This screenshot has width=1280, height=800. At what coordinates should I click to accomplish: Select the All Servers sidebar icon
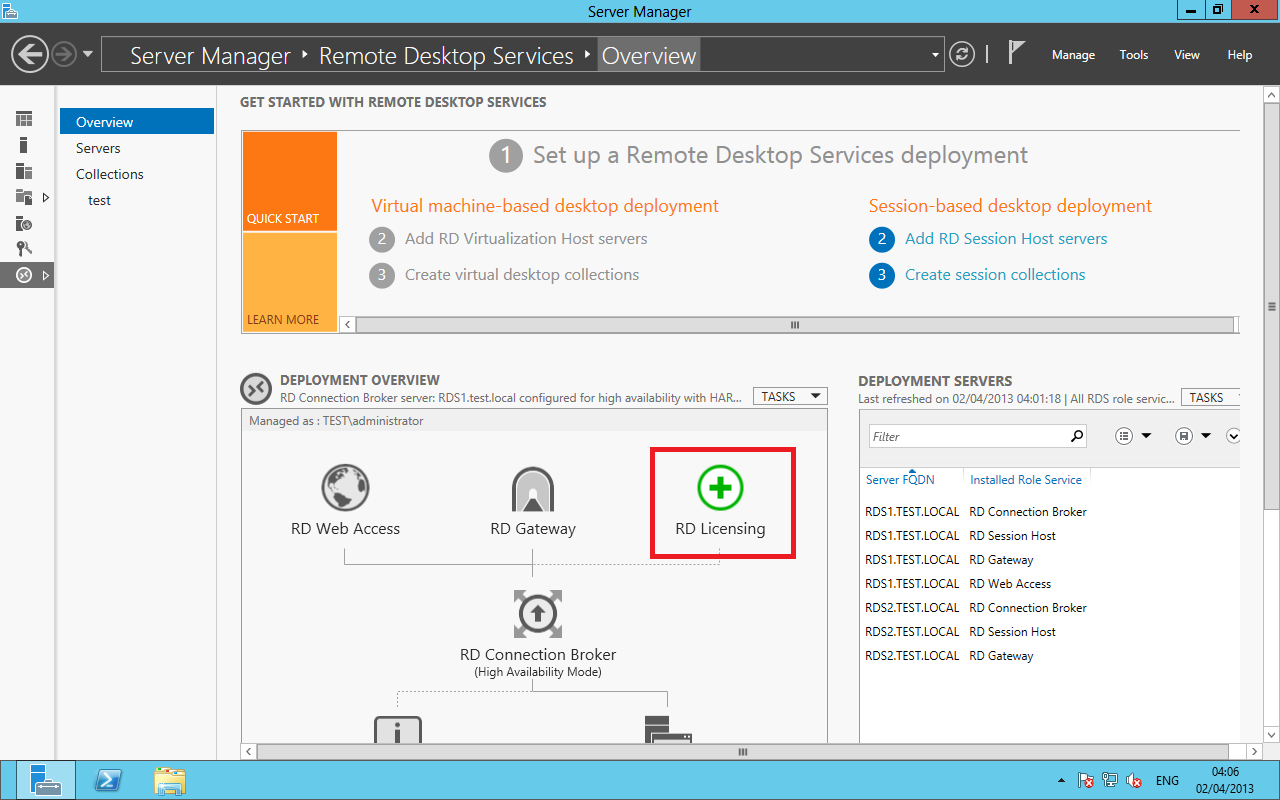24,171
